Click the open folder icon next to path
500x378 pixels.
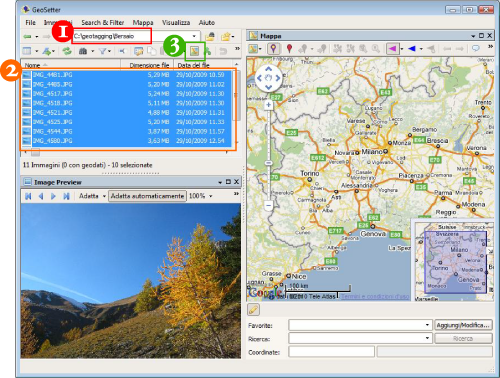click(x=210, y=36)
